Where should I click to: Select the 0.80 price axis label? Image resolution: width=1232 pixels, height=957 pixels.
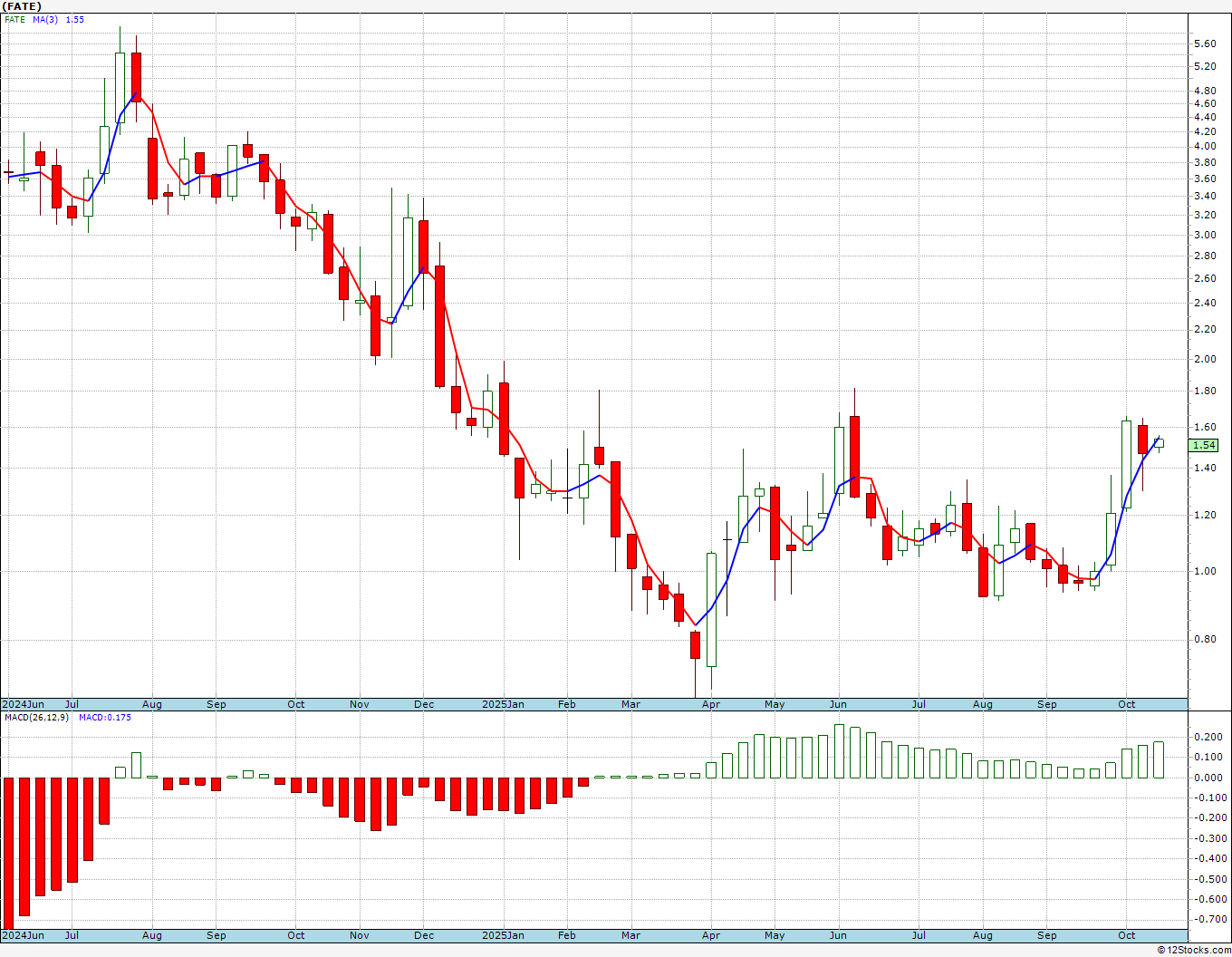pyautogui.click(x=1205, y=639)
